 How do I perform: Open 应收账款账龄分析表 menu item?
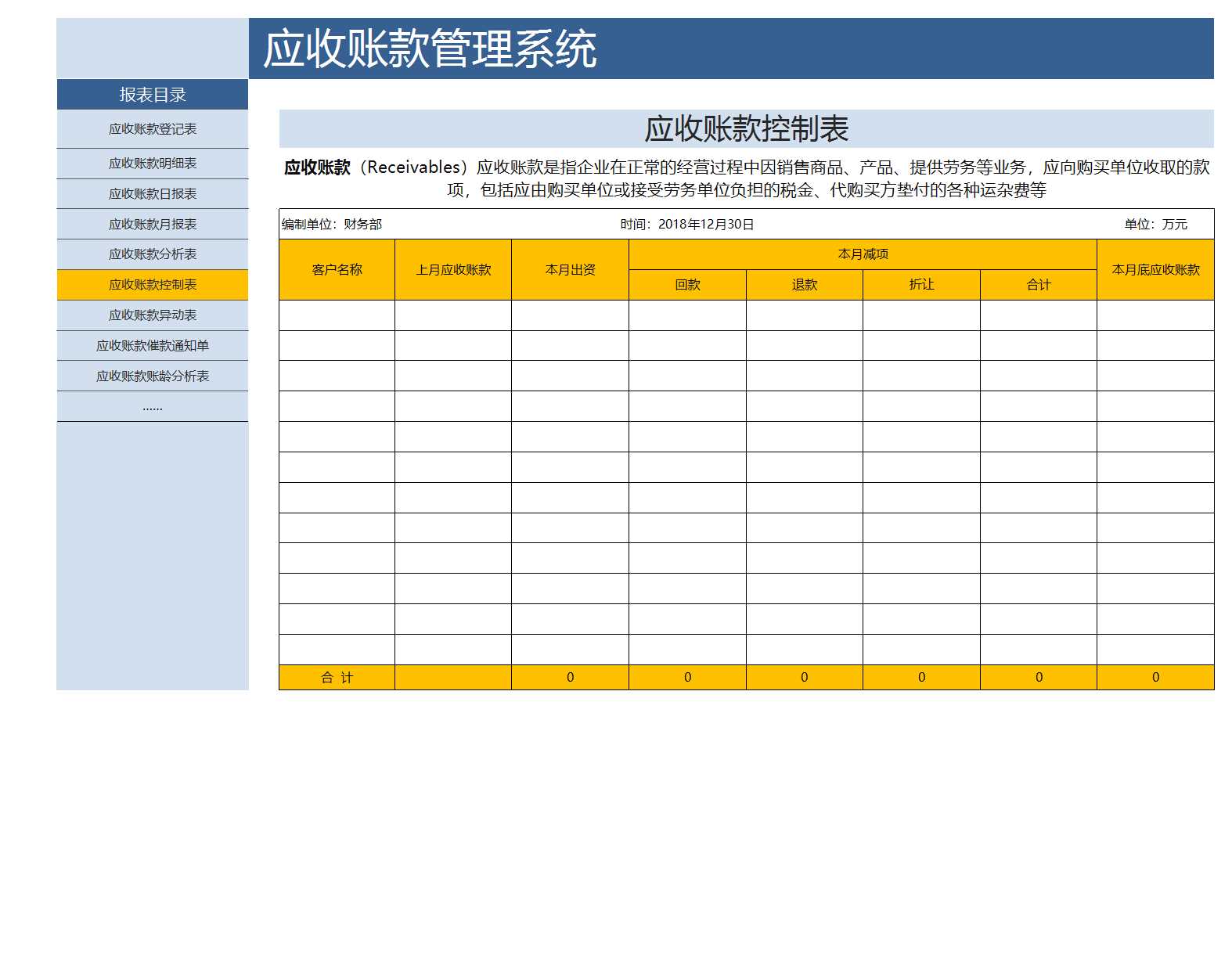click(x=153, y=376)
